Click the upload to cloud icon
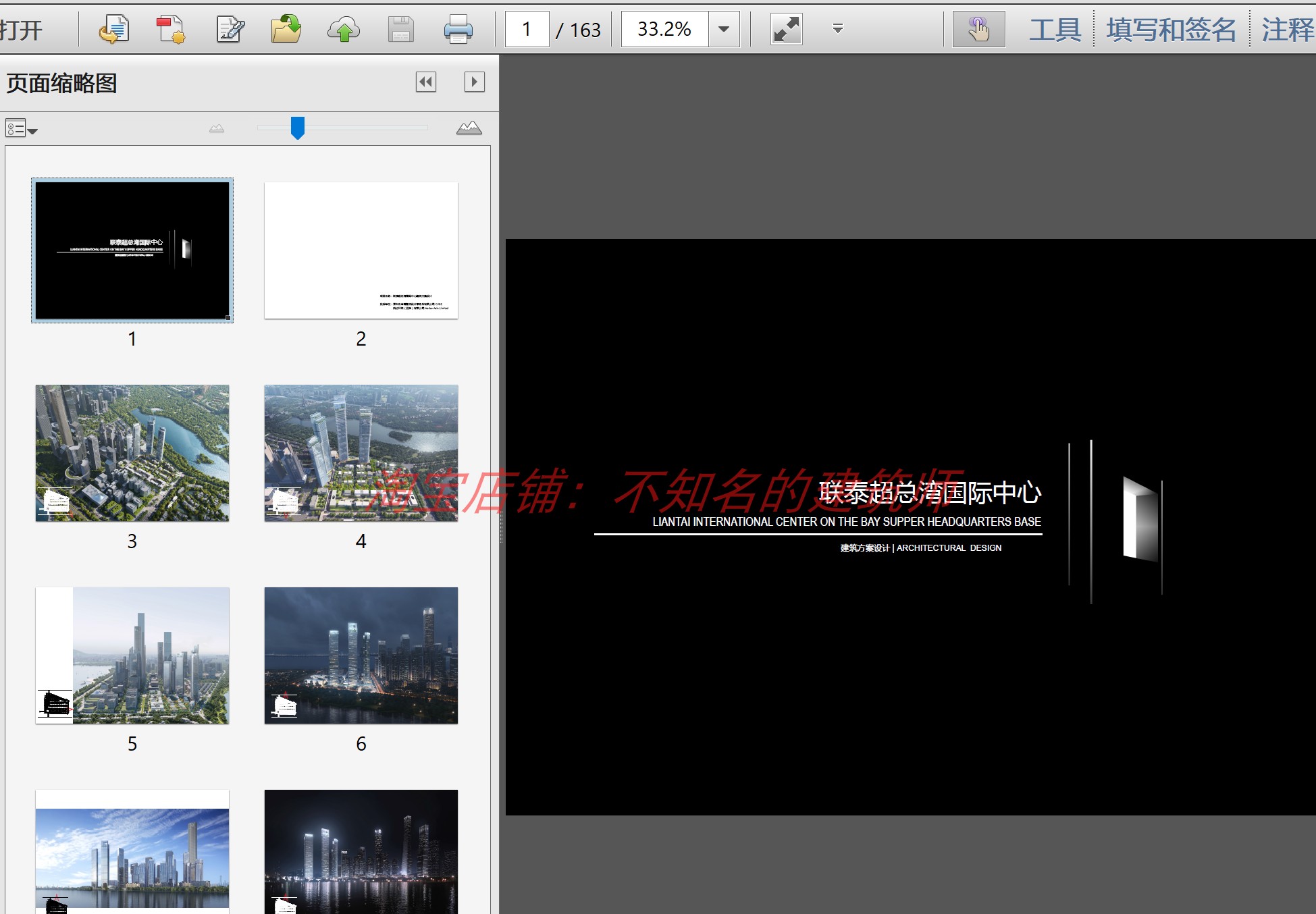The height and width of the screenshot is (914, 1316). point(344,30)
